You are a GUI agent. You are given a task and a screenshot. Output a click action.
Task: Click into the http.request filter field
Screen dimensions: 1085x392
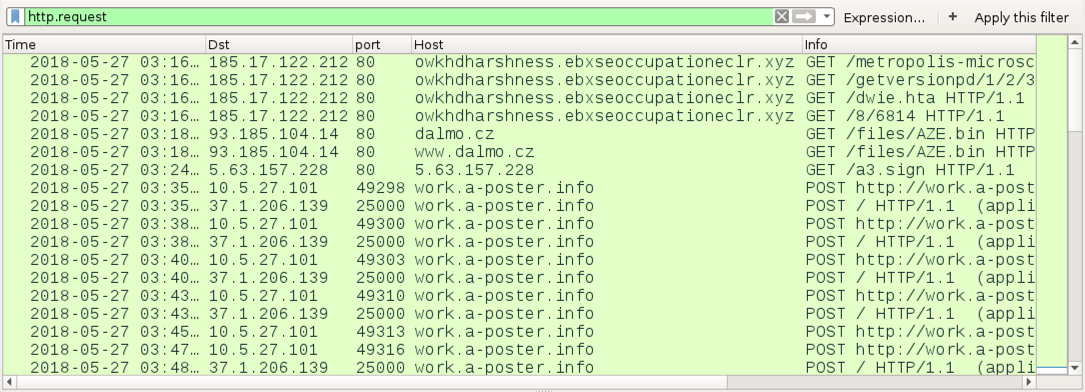click(398, 17)
